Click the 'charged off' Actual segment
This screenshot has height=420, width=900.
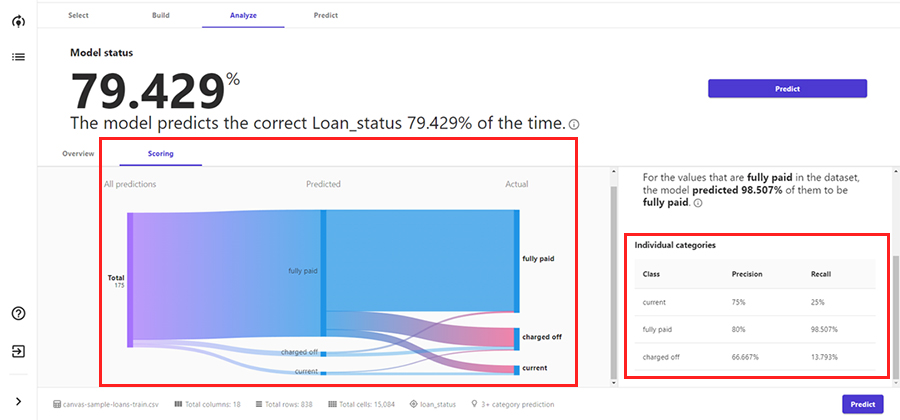[x=516, y=338]
